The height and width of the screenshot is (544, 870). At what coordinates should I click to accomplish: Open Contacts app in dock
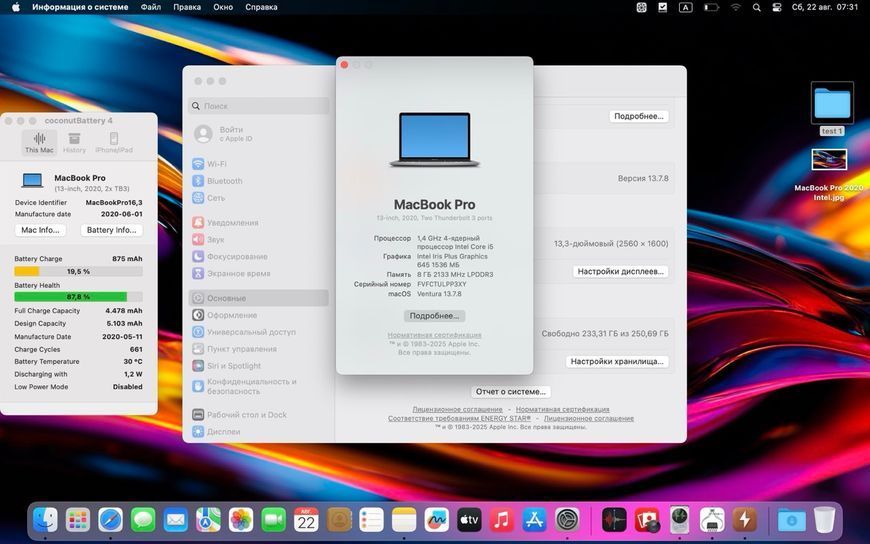(339, 520)
